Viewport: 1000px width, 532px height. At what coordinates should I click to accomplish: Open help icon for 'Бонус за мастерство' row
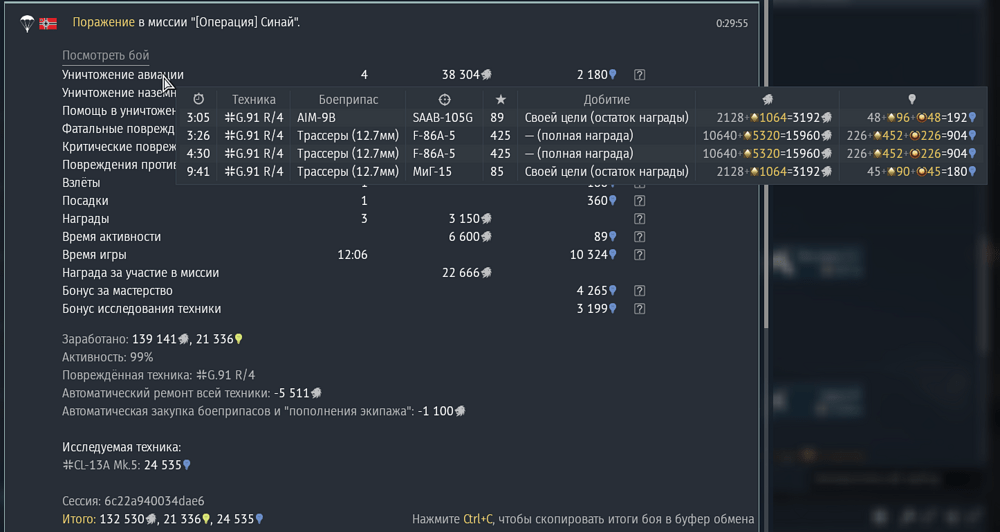coord(640,291)
